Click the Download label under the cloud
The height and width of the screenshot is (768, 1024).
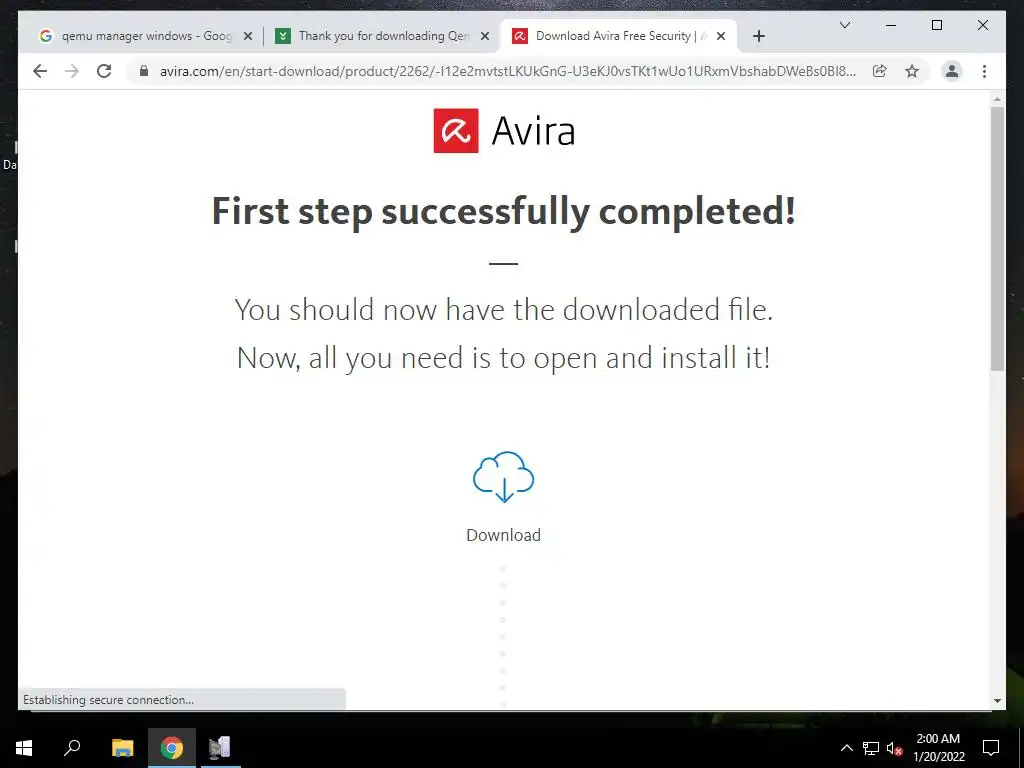tap(504, 535)
